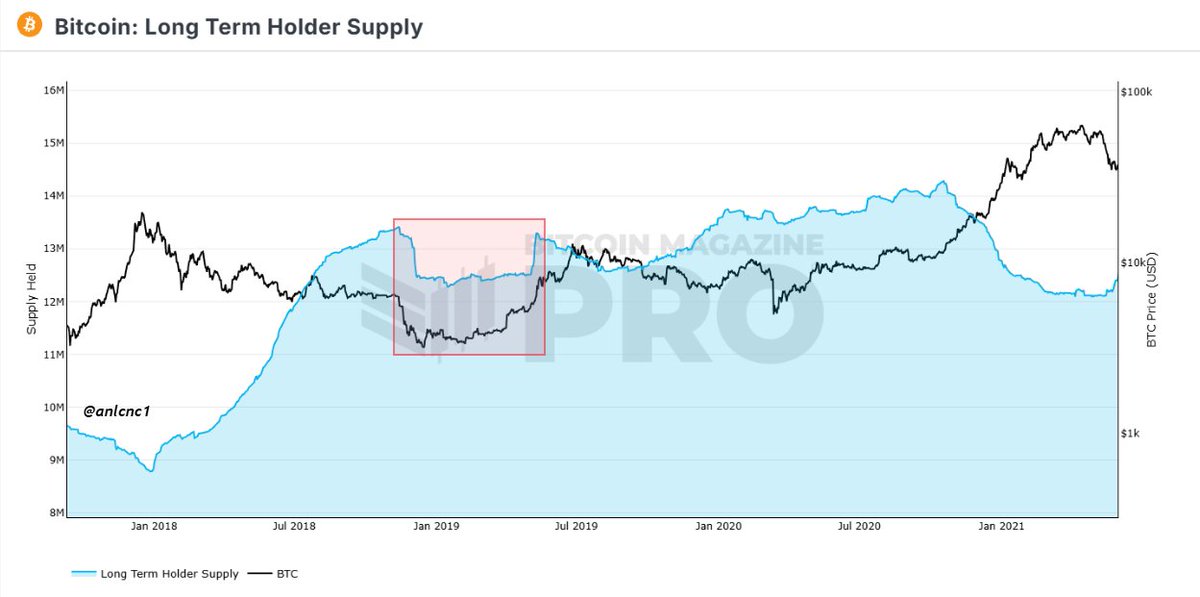Viewport: 1200px width, 597px height.
Task: Click the orange Bitcoin logo icon
Action: point(29,25)
